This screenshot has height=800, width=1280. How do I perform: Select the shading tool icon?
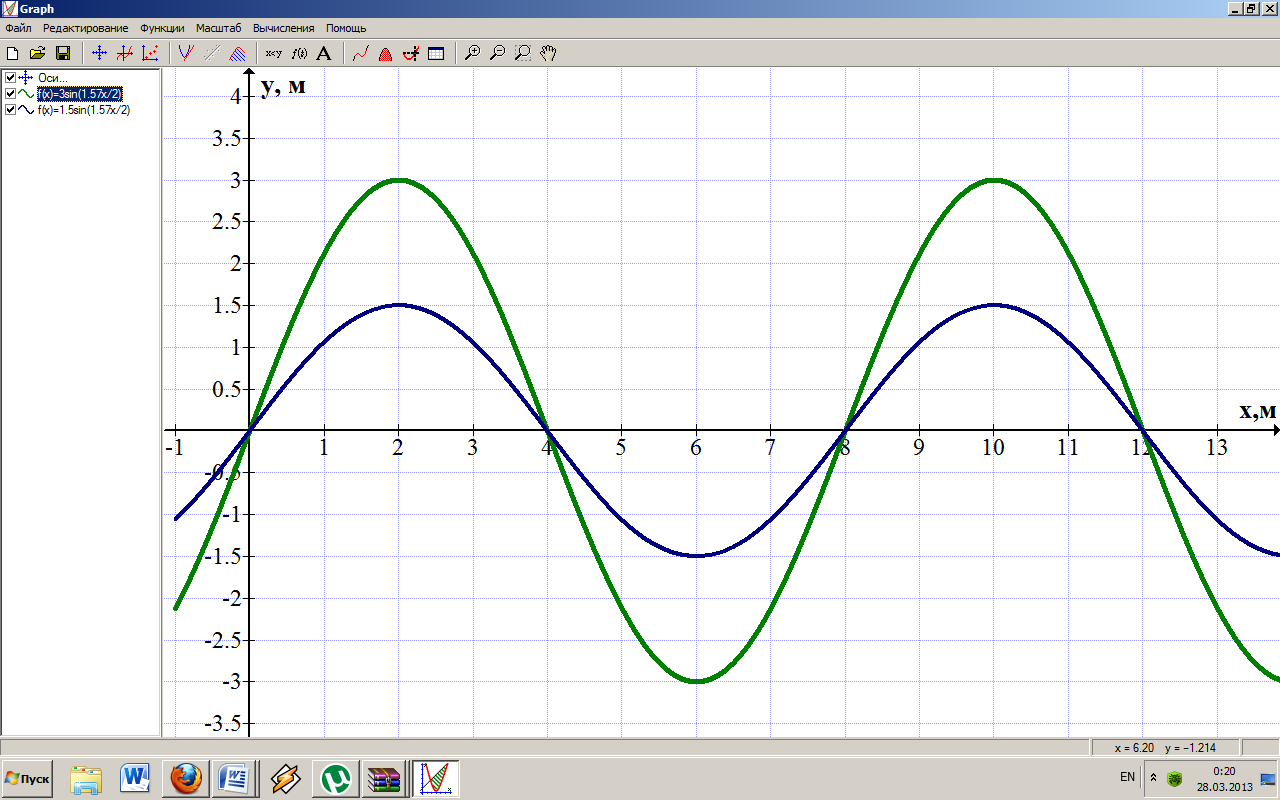(237, 53)
